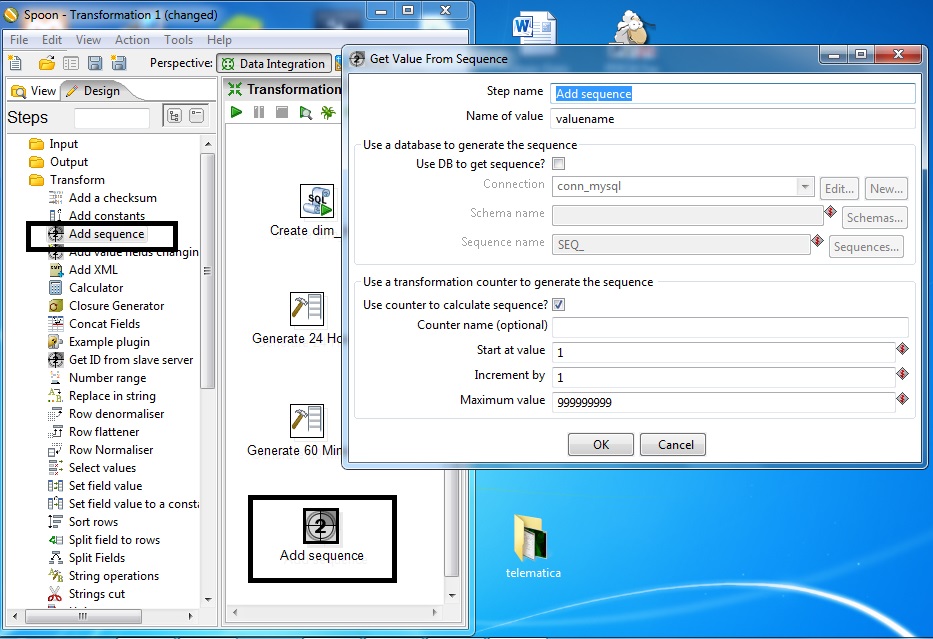Toggle Use counter to calculate sequence checkbox

[559, 305]
